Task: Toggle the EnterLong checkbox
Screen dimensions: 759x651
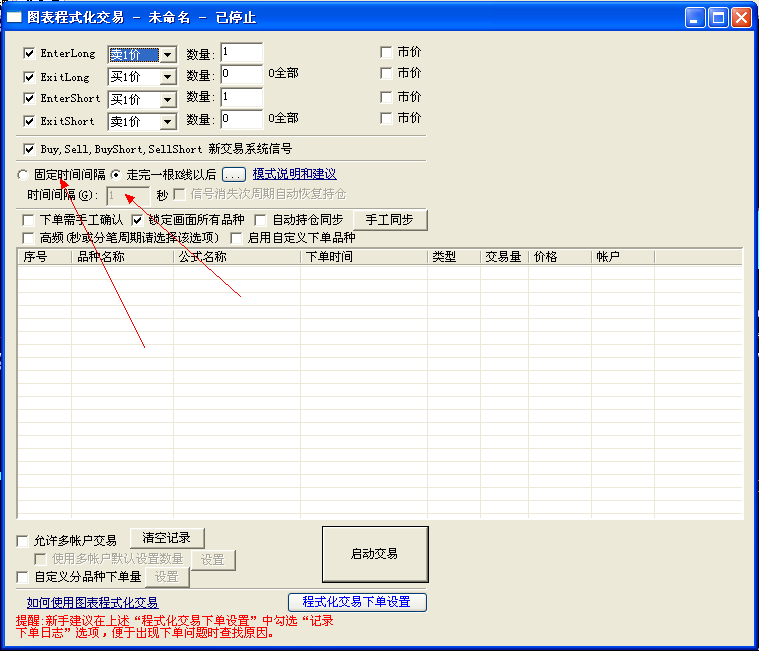Action: coord(29,54)
